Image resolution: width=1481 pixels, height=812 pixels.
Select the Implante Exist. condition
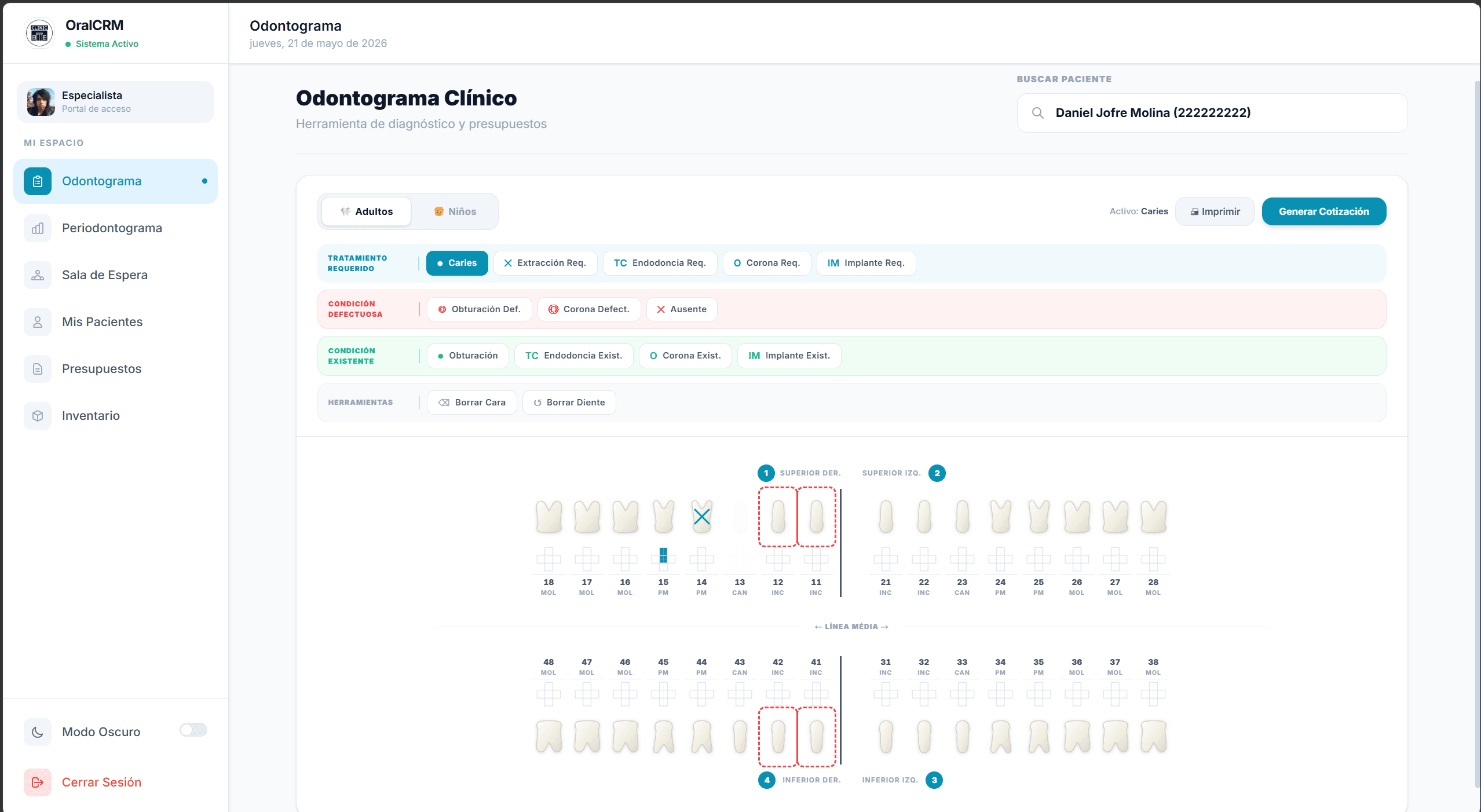pyautogui.click(x=789, y=356)
